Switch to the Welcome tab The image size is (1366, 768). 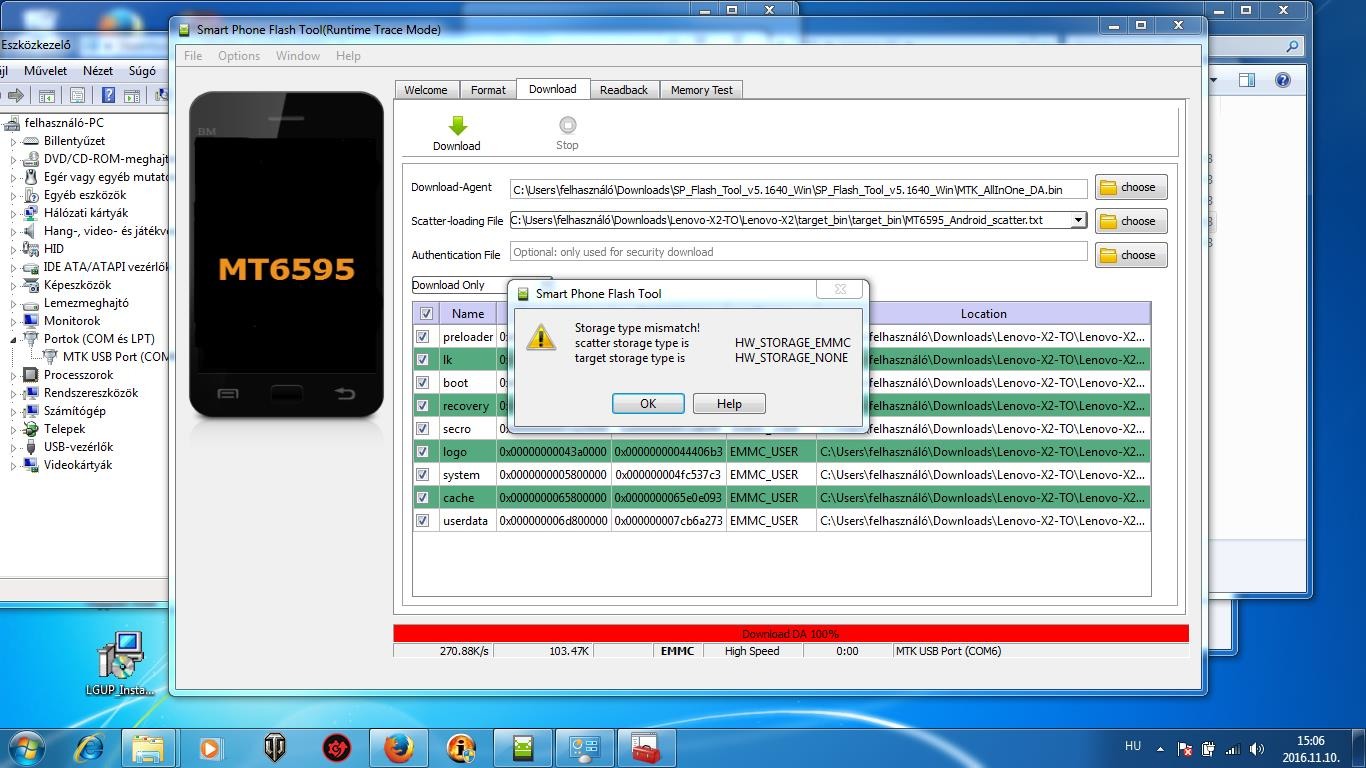pos(426,90)
